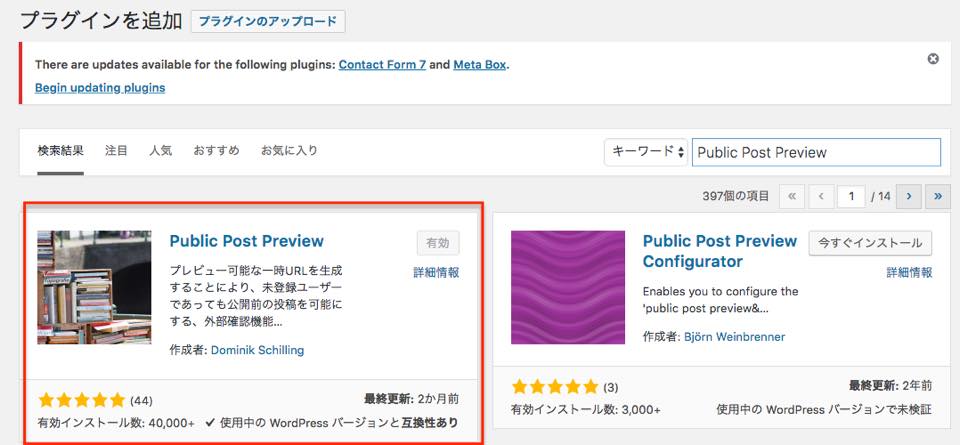Go to next results page
The height and width of the screenshot is (445, 960).
(x=909, y=197)
